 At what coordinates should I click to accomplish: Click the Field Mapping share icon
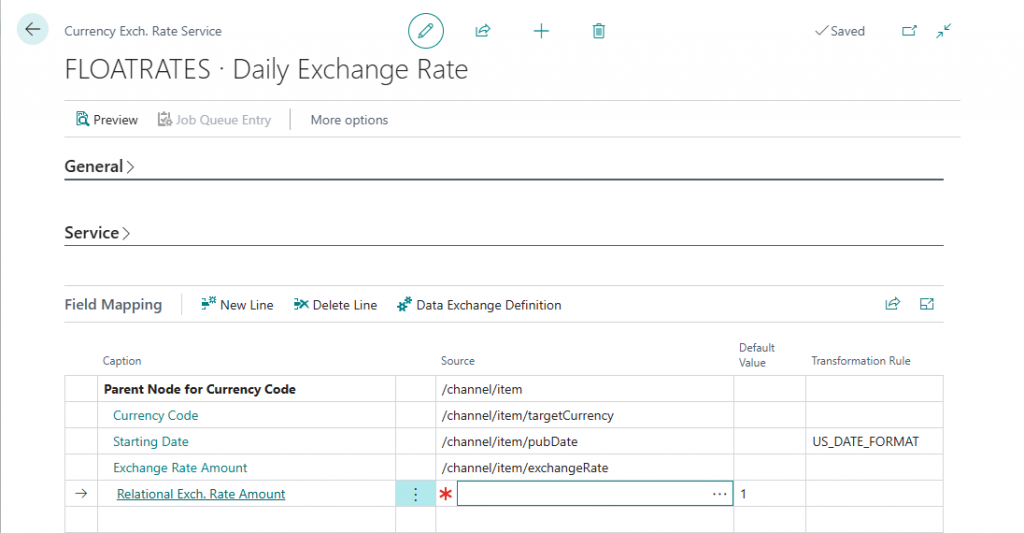[x=892, y=305]
